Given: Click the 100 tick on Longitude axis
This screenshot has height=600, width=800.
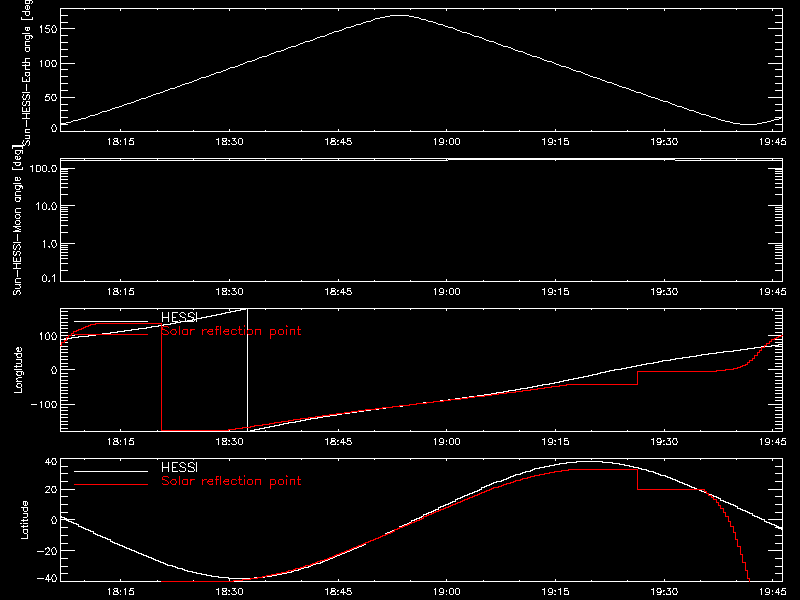Looking at the screenshot, I should (48, 336).
